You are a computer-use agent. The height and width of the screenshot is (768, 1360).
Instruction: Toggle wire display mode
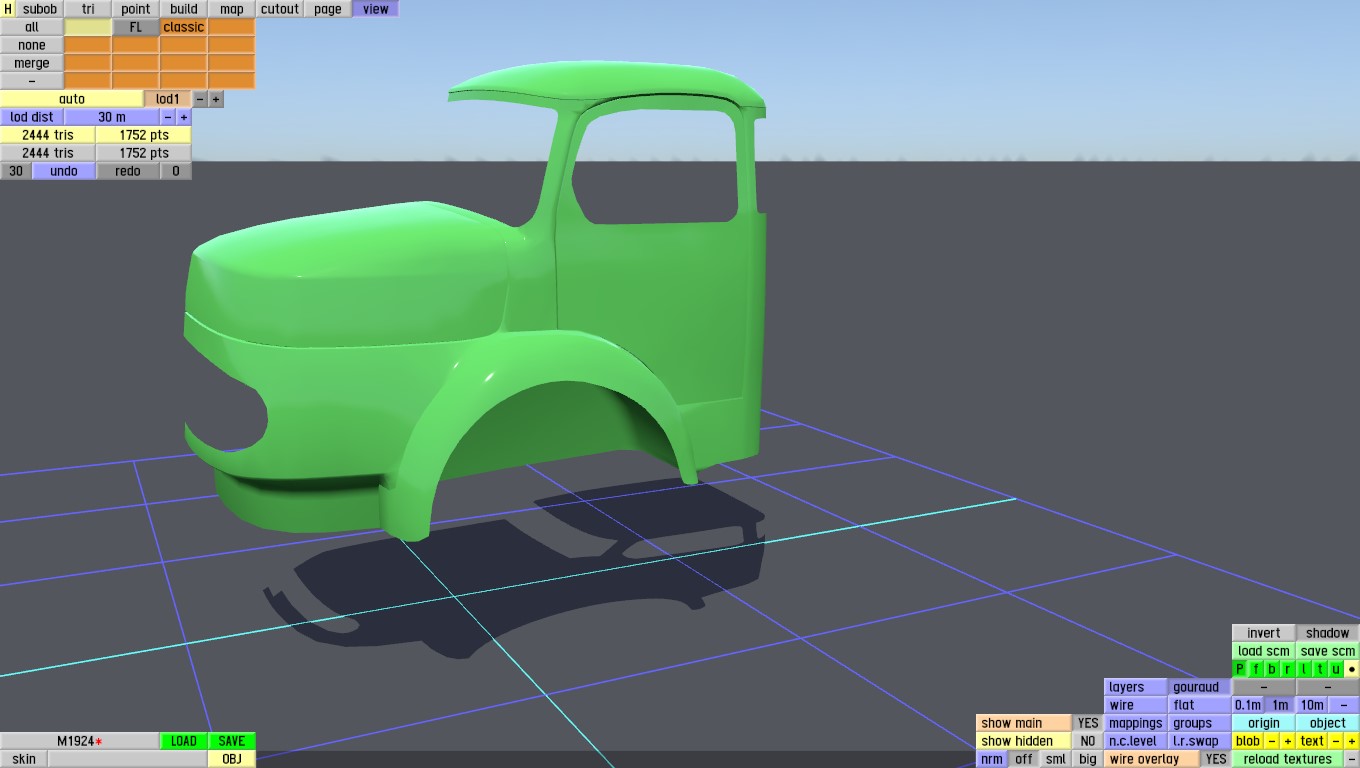click(1136, 705)
